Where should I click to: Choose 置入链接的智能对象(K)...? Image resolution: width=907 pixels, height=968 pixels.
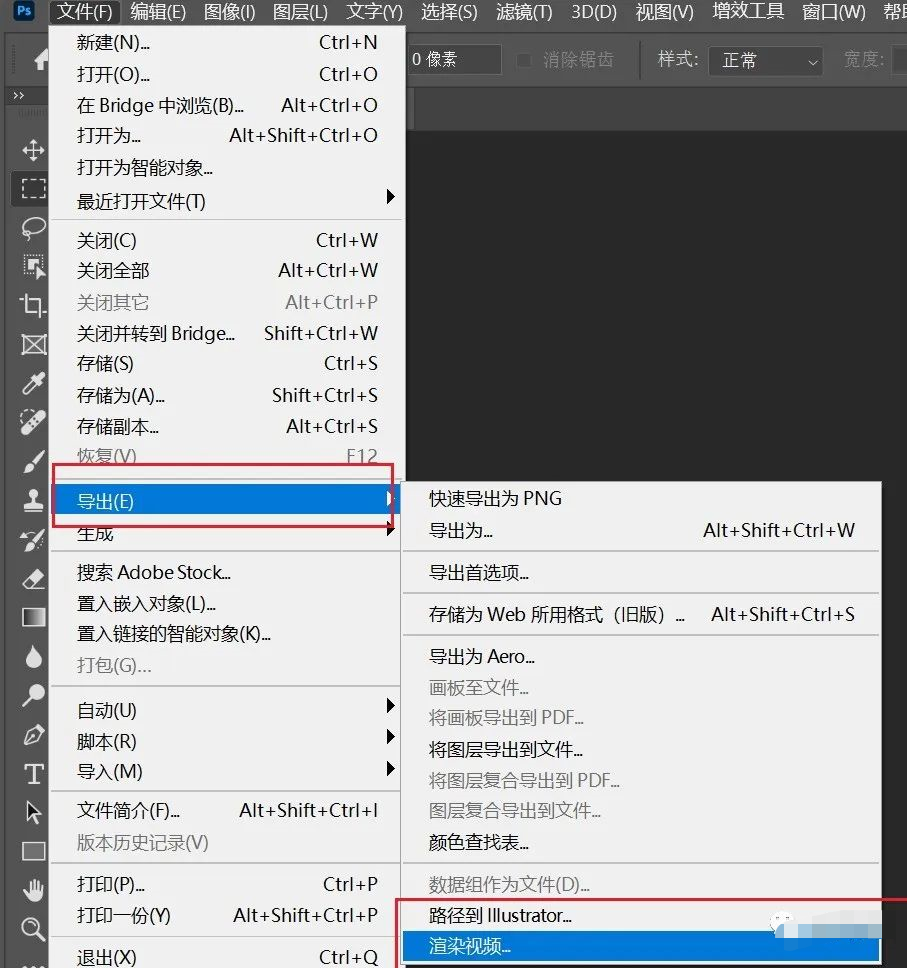pyautogui.click(x=226, y=633)
